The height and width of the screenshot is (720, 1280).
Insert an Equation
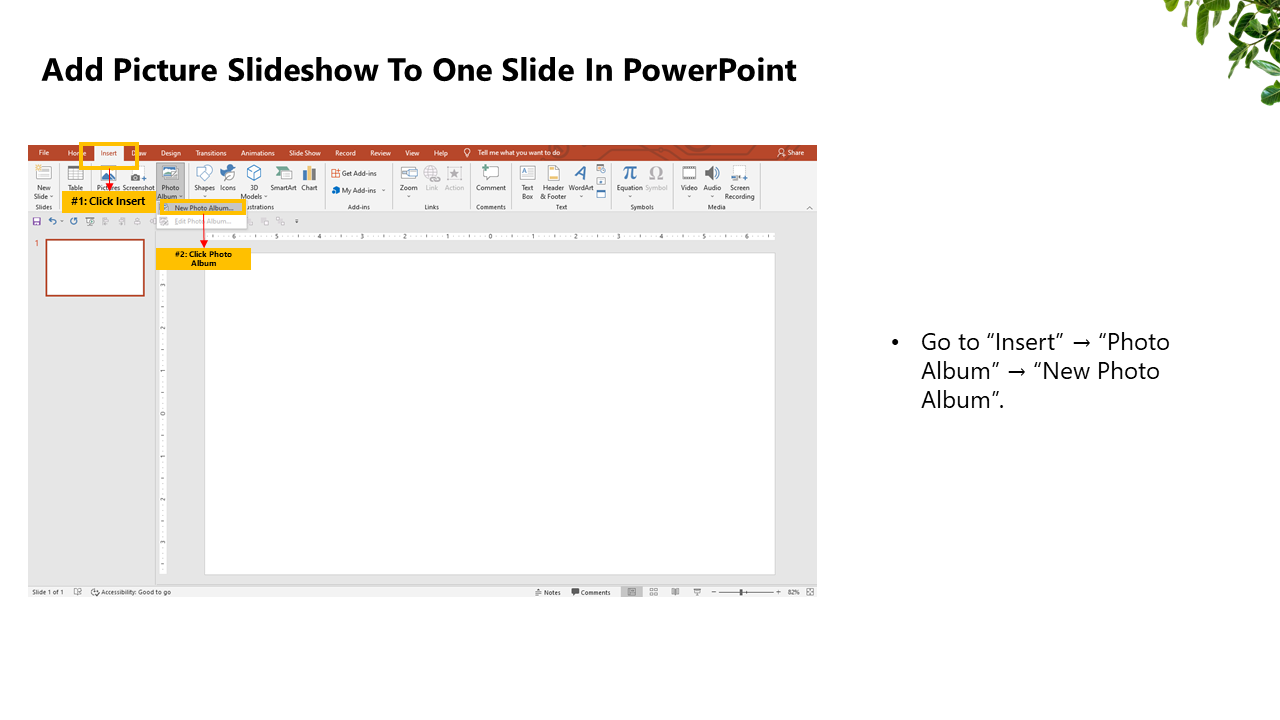tap(630, 181)
